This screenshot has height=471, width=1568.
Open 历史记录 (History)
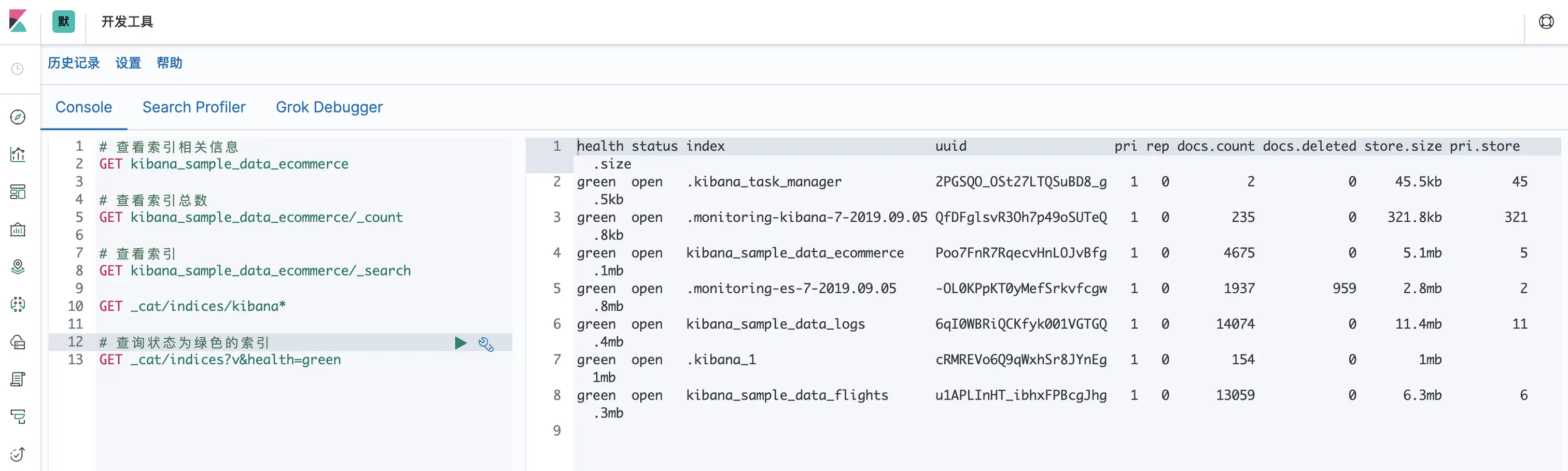[74, 63]
